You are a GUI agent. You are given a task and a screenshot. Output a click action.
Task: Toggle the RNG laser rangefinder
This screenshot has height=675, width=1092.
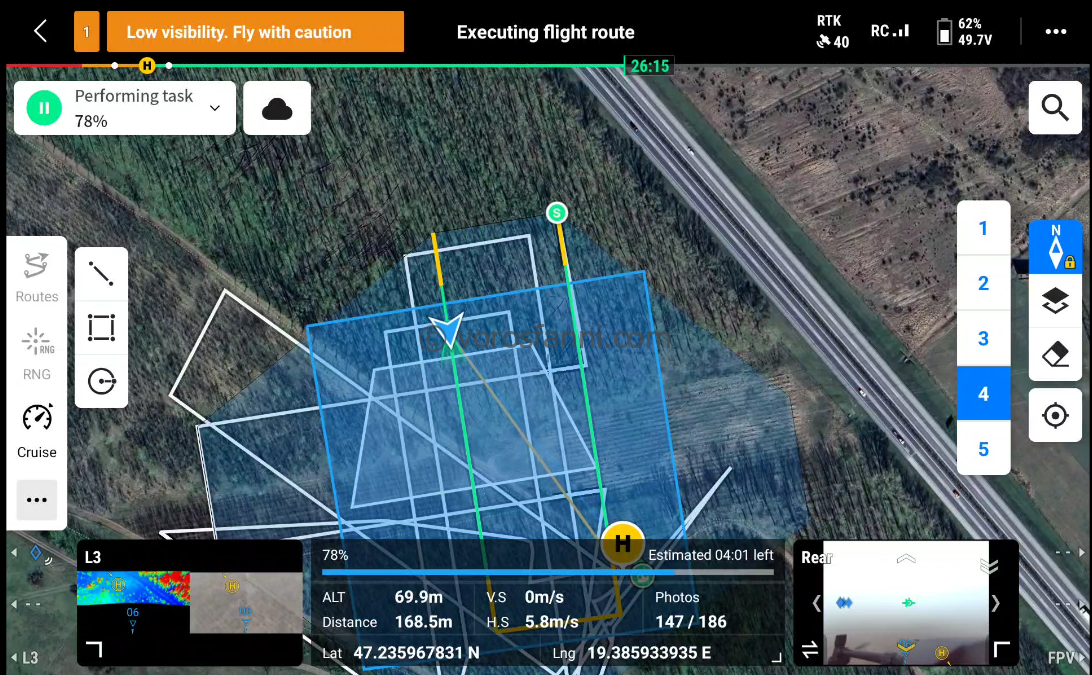click(x=36, y=355)
